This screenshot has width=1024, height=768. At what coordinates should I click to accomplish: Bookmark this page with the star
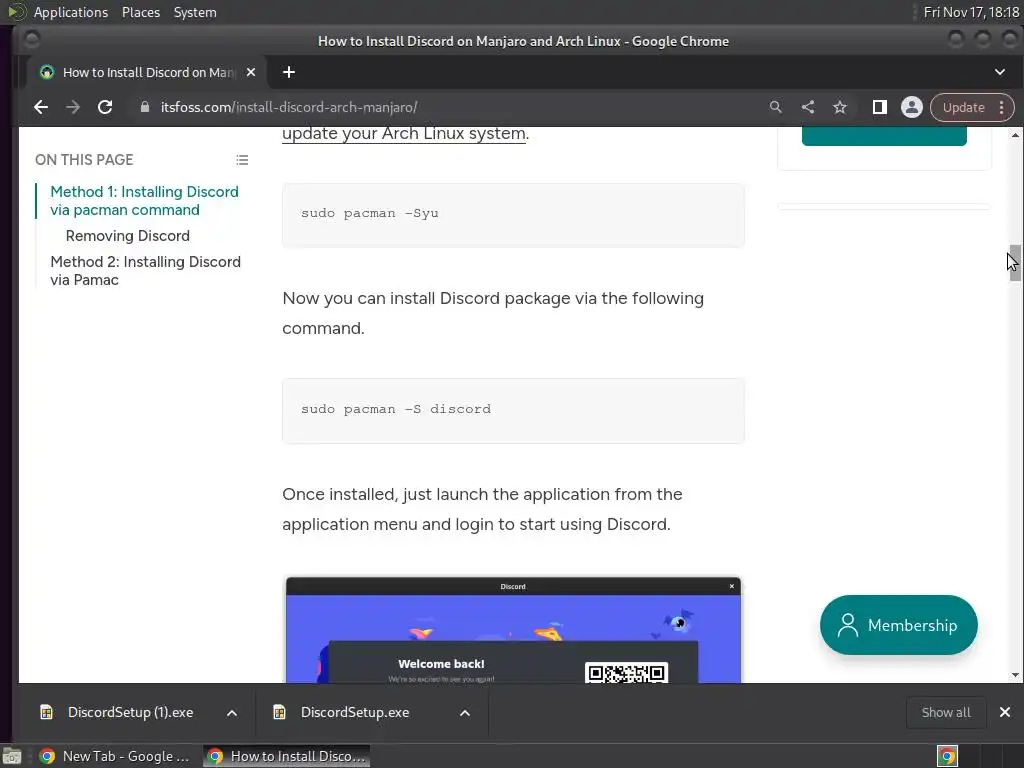click(x=840, y=107)
